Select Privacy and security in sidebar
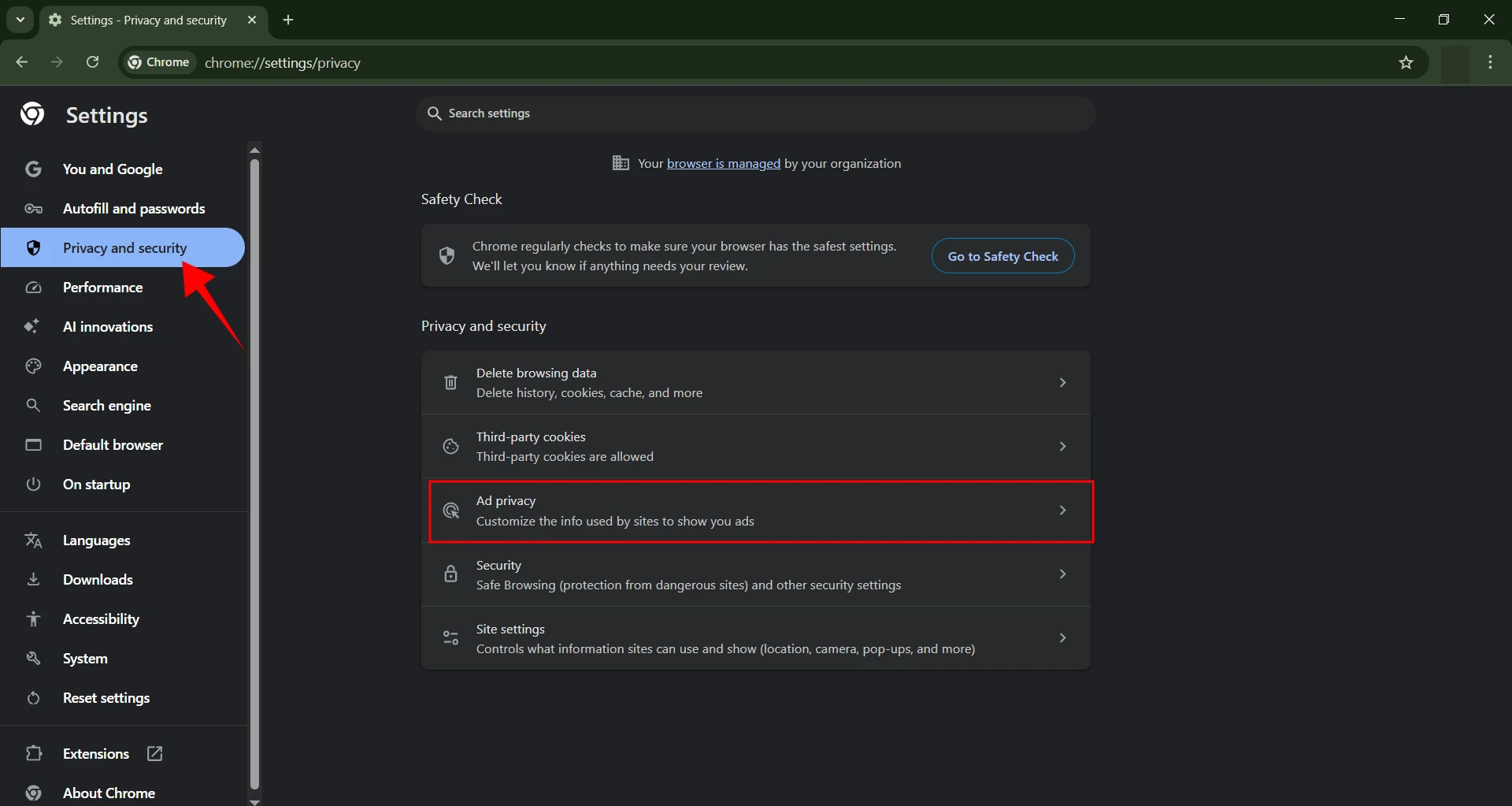1512x806 pixels. 123,248
